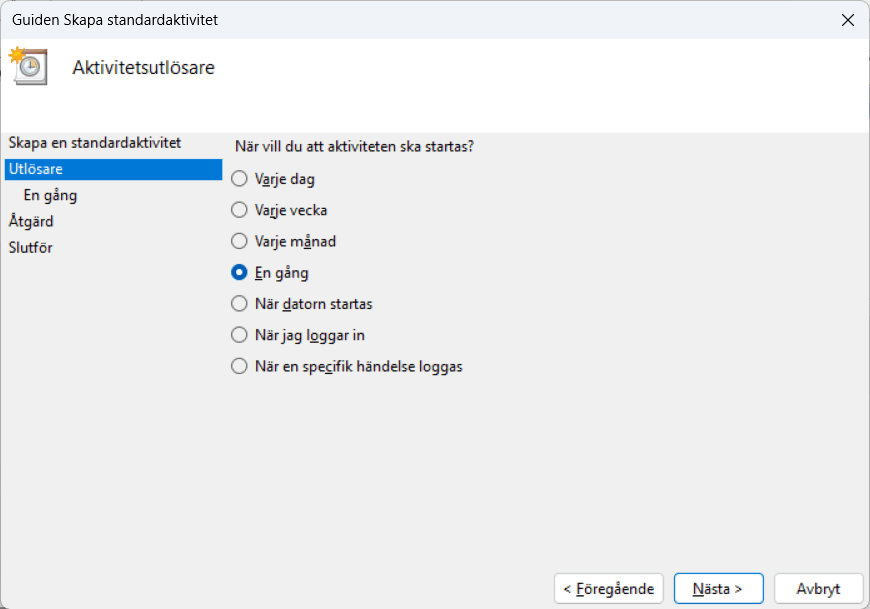This screenshot has height=609, width=870.
Task: Click the Aktivitetsutlösare page heading
Action: click(143, 68)
